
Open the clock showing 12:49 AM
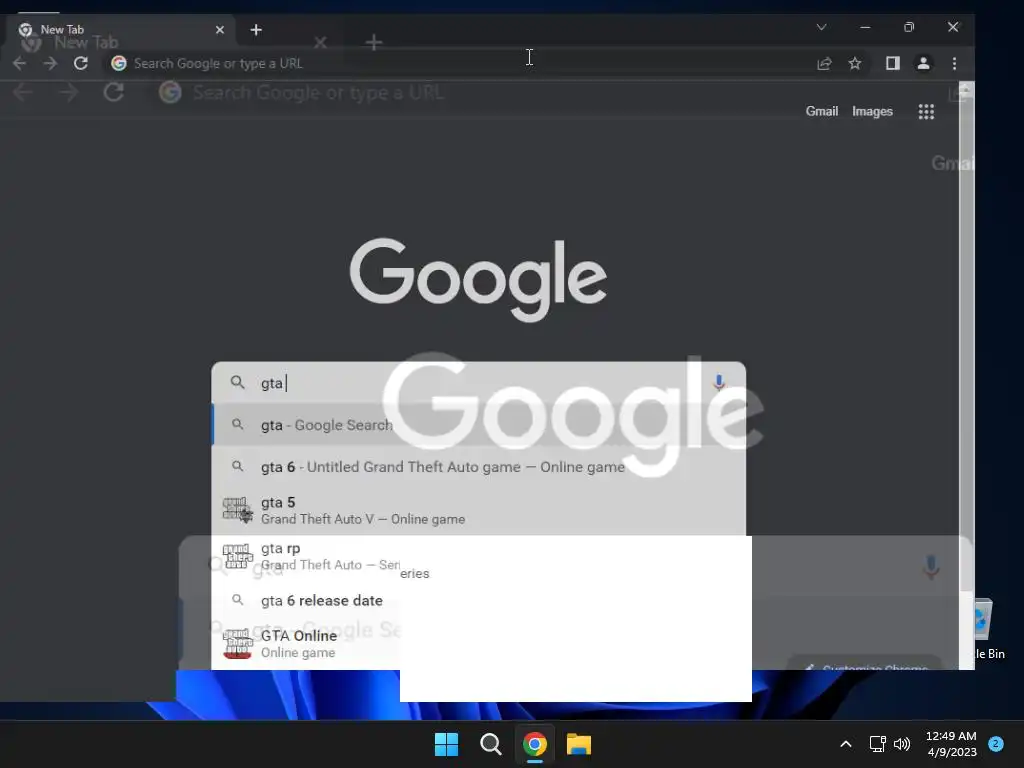coord(952,744)
